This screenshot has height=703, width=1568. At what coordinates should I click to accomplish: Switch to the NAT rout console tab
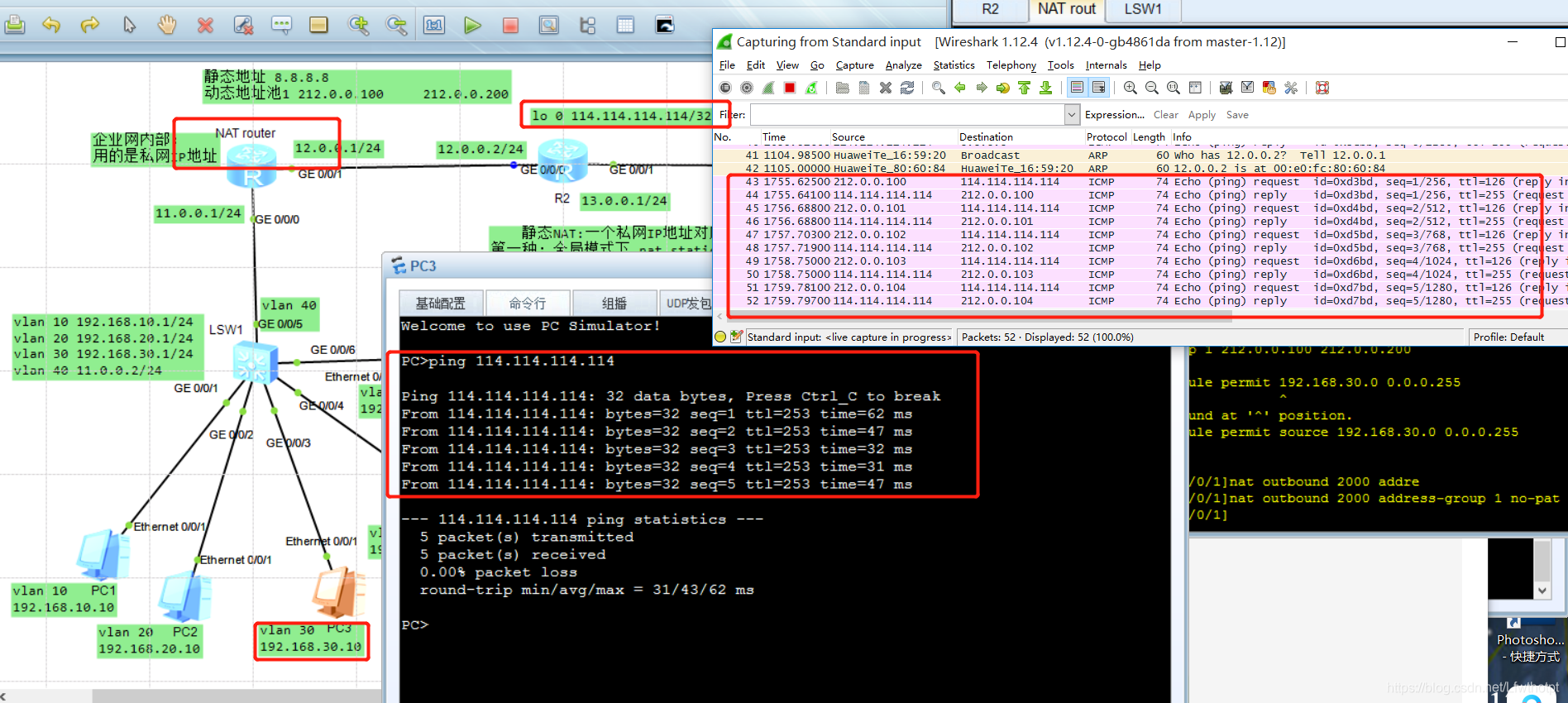[1066, 9]
